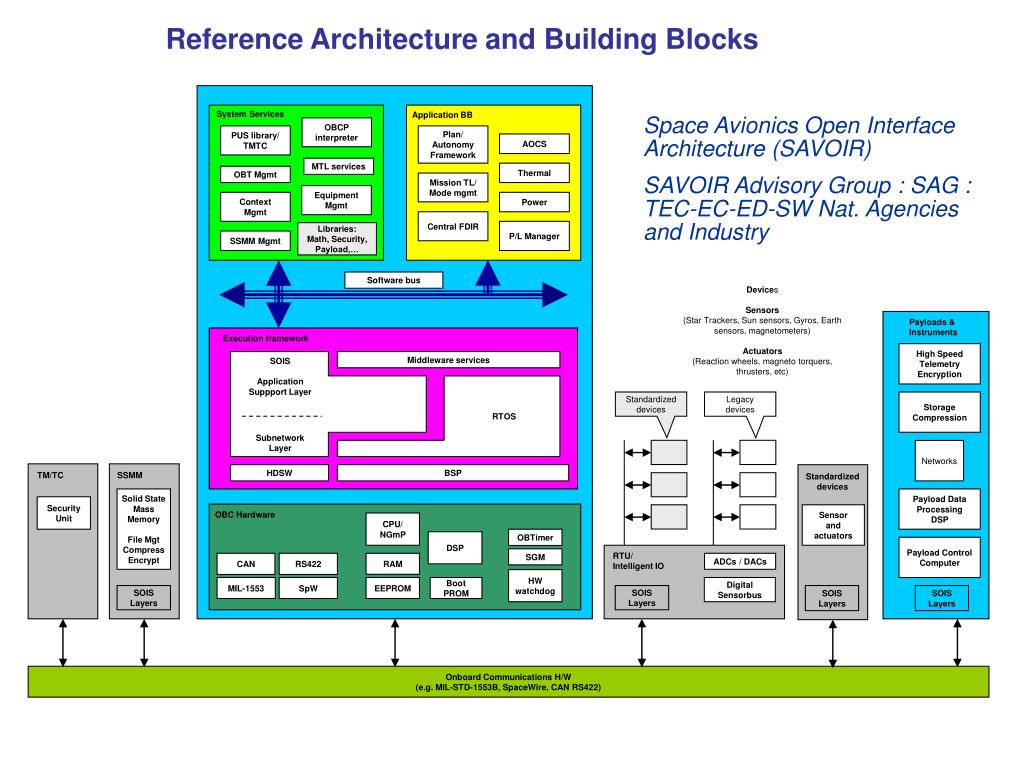Click SOIS Layers box under SSMM

(144, 598)
